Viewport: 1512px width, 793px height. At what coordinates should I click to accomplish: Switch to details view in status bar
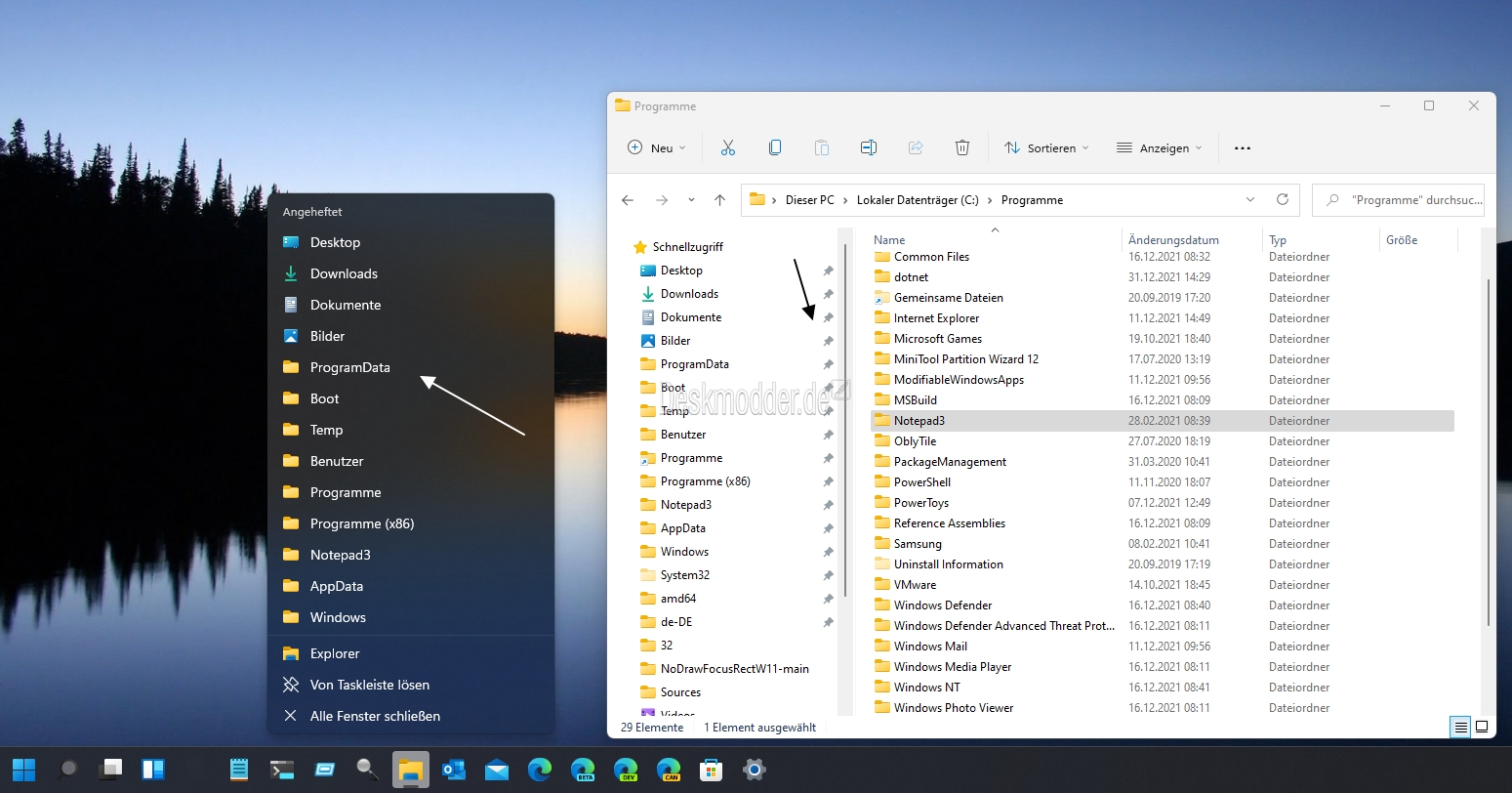click(x=1460, y=727)
